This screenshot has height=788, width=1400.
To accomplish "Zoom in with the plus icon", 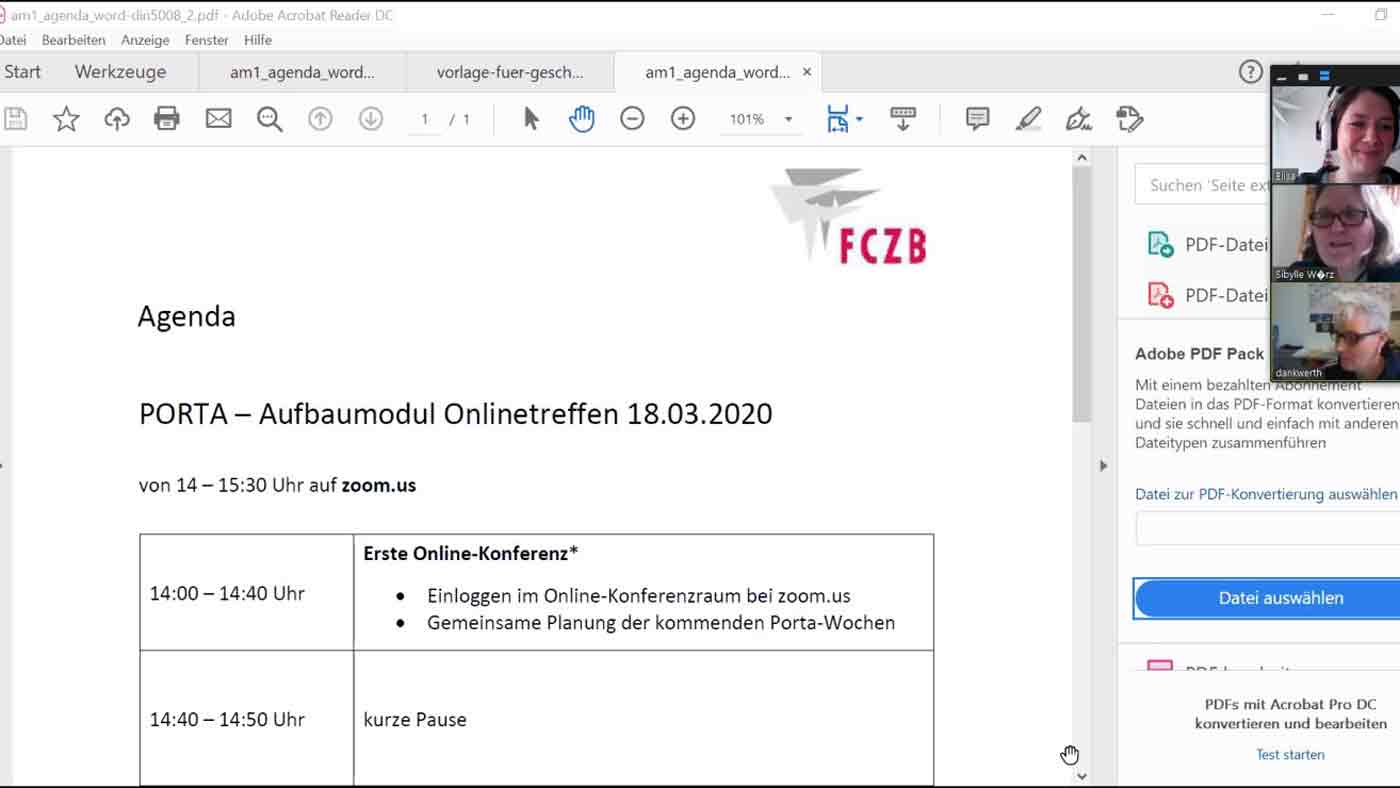I will (683, 119).
